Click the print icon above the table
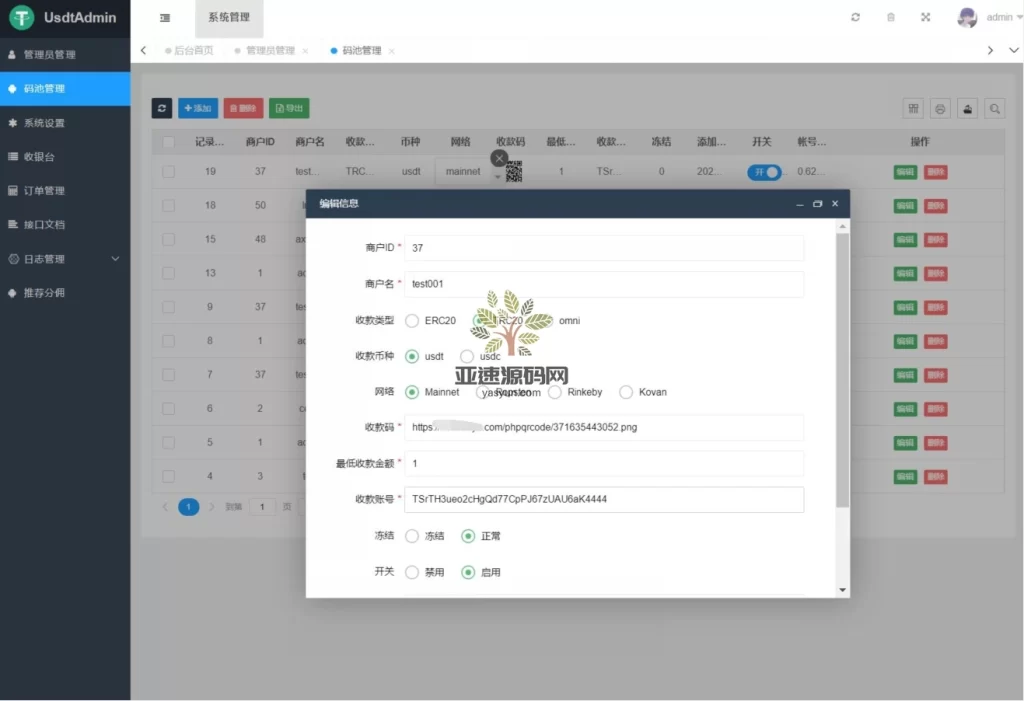1024x701 pixels. coord(941,108)
